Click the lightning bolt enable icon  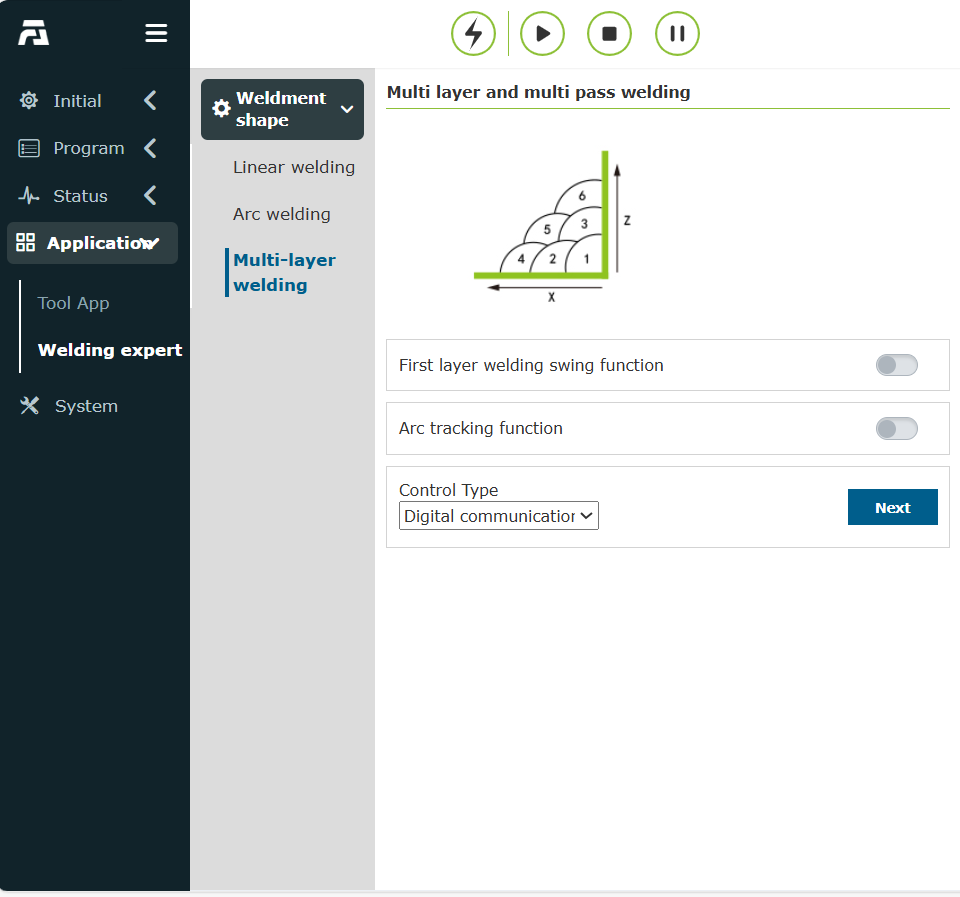click(473, 34)
